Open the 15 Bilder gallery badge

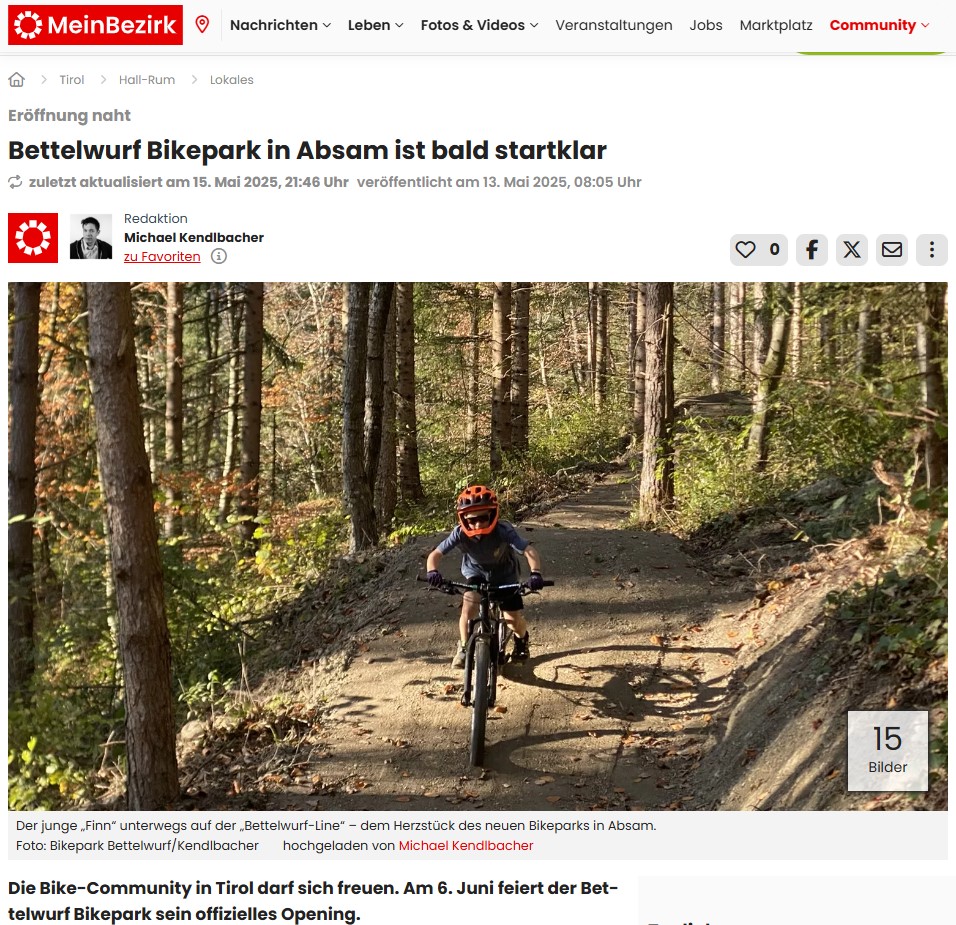tap(888, 751)
